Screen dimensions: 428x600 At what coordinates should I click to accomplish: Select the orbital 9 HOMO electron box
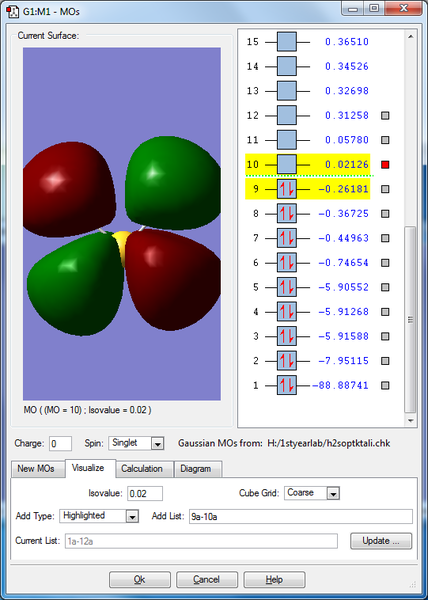(x=287, y=189)
